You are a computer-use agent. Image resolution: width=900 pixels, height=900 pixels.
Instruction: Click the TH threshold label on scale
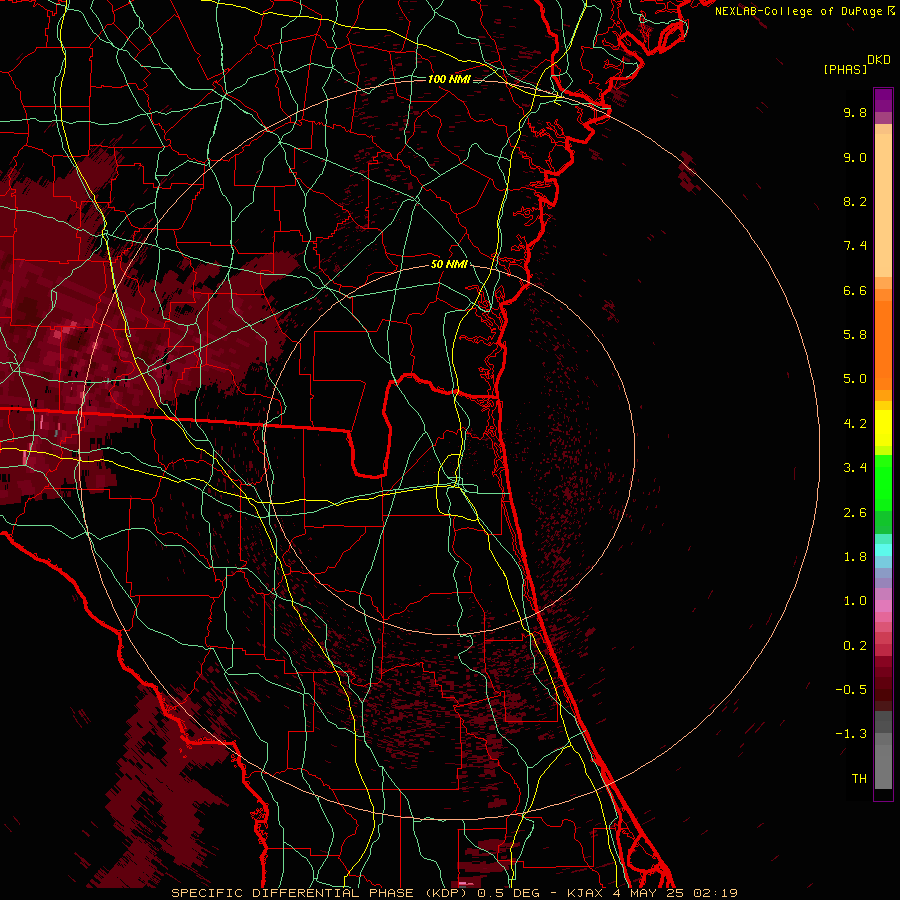(x=859, y=779)
